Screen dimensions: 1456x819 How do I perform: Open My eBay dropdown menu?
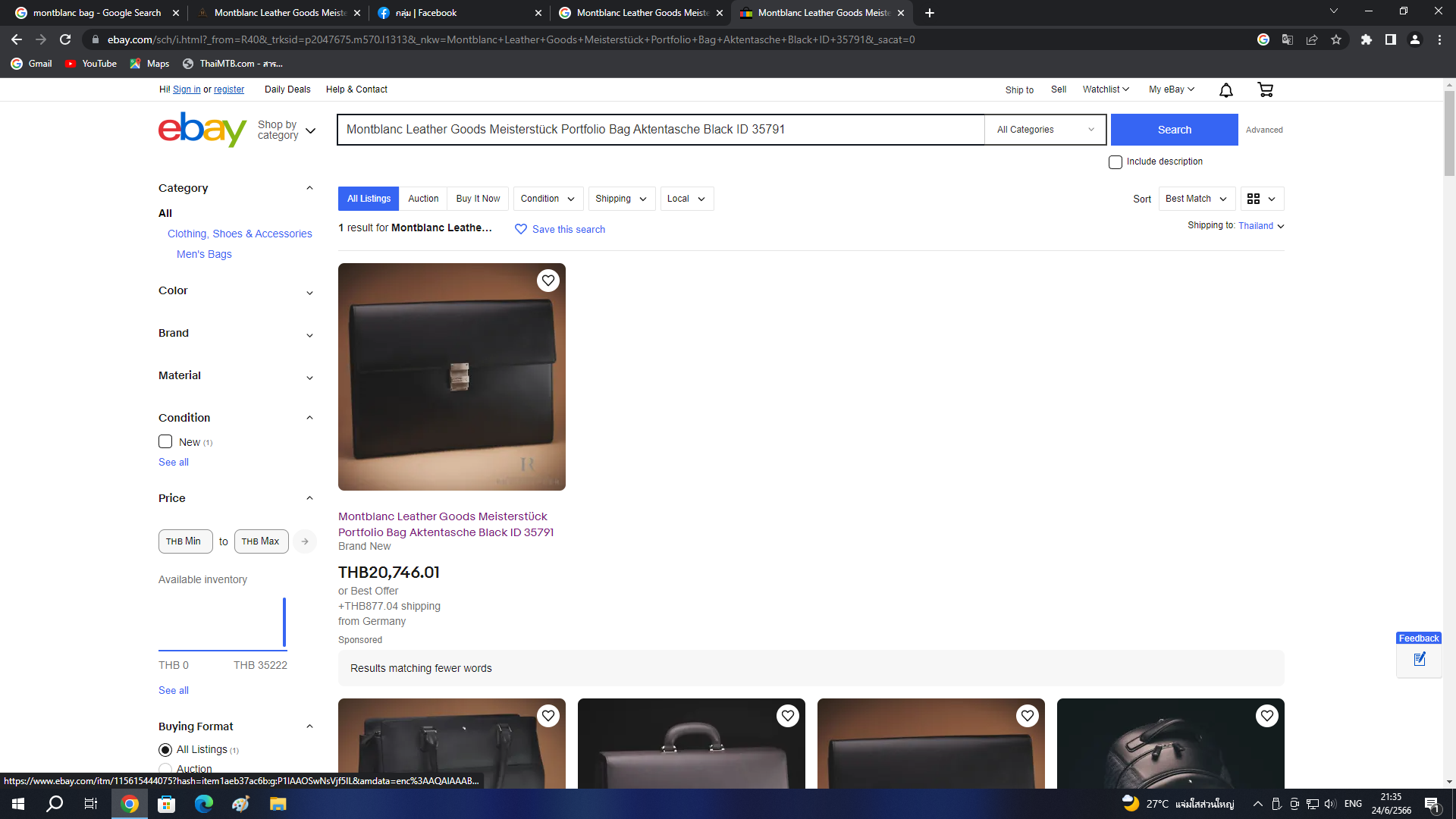[1172, 89]
